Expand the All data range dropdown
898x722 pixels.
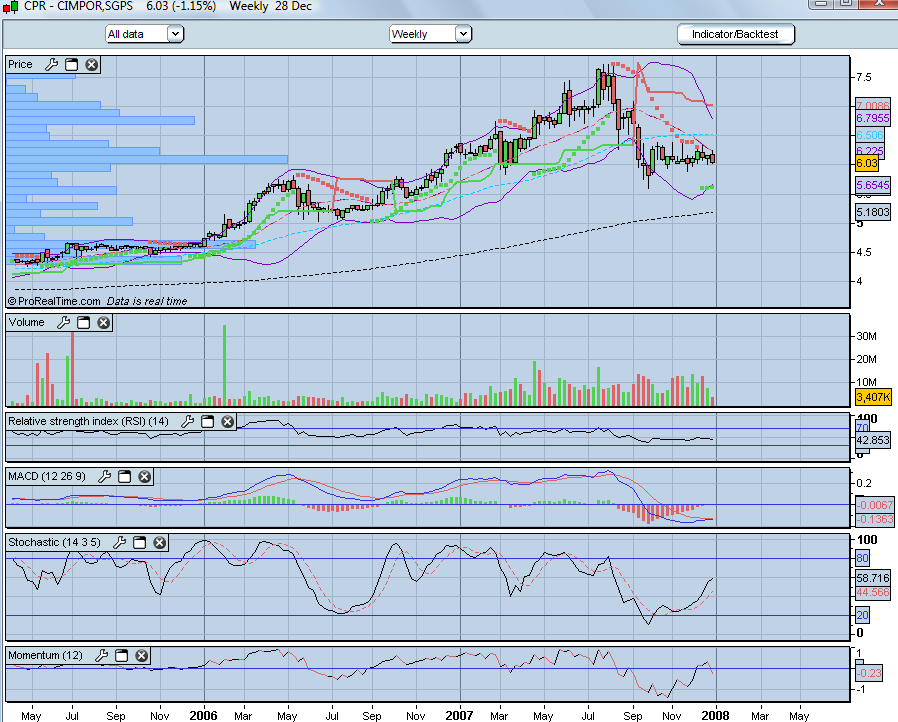(x=175, y=34)
